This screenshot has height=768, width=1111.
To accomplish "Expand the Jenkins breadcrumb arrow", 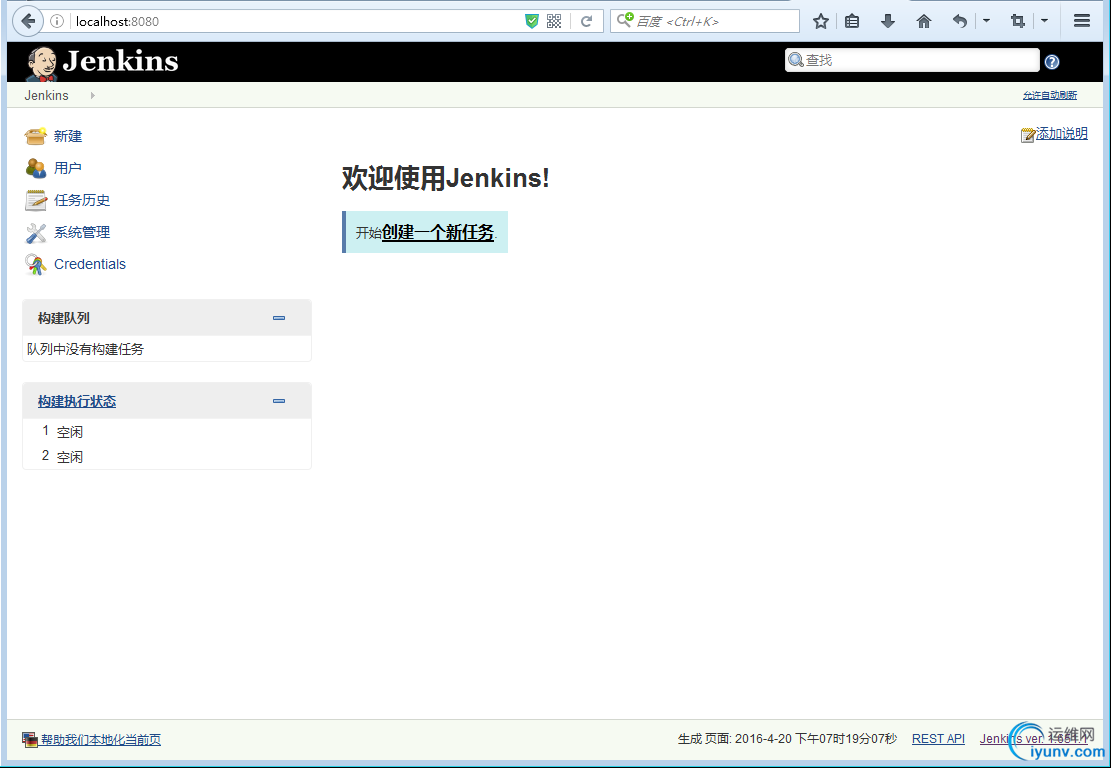I will (x=93, y=95).
